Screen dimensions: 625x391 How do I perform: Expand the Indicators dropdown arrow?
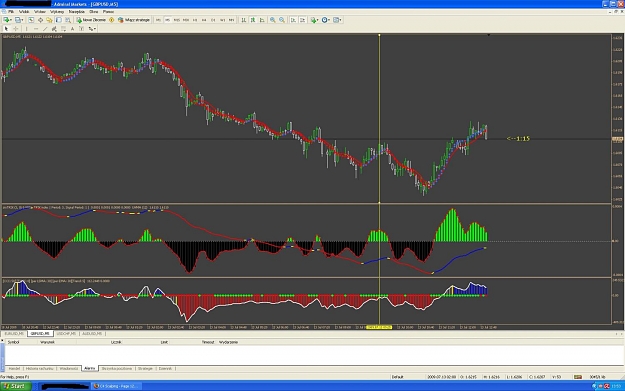pyautogui.click(x=318, y=20)
